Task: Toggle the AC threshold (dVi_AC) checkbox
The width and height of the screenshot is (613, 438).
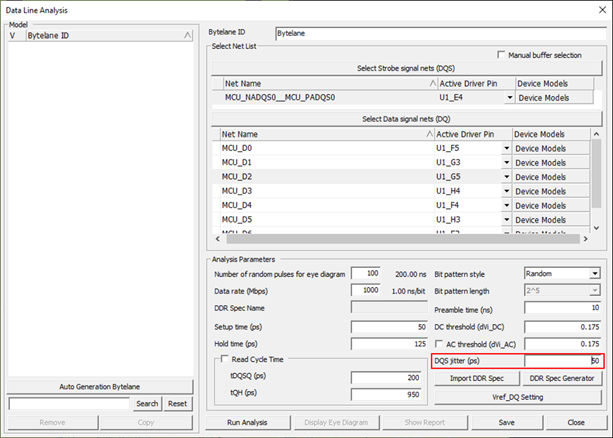Action: (440, 344)
